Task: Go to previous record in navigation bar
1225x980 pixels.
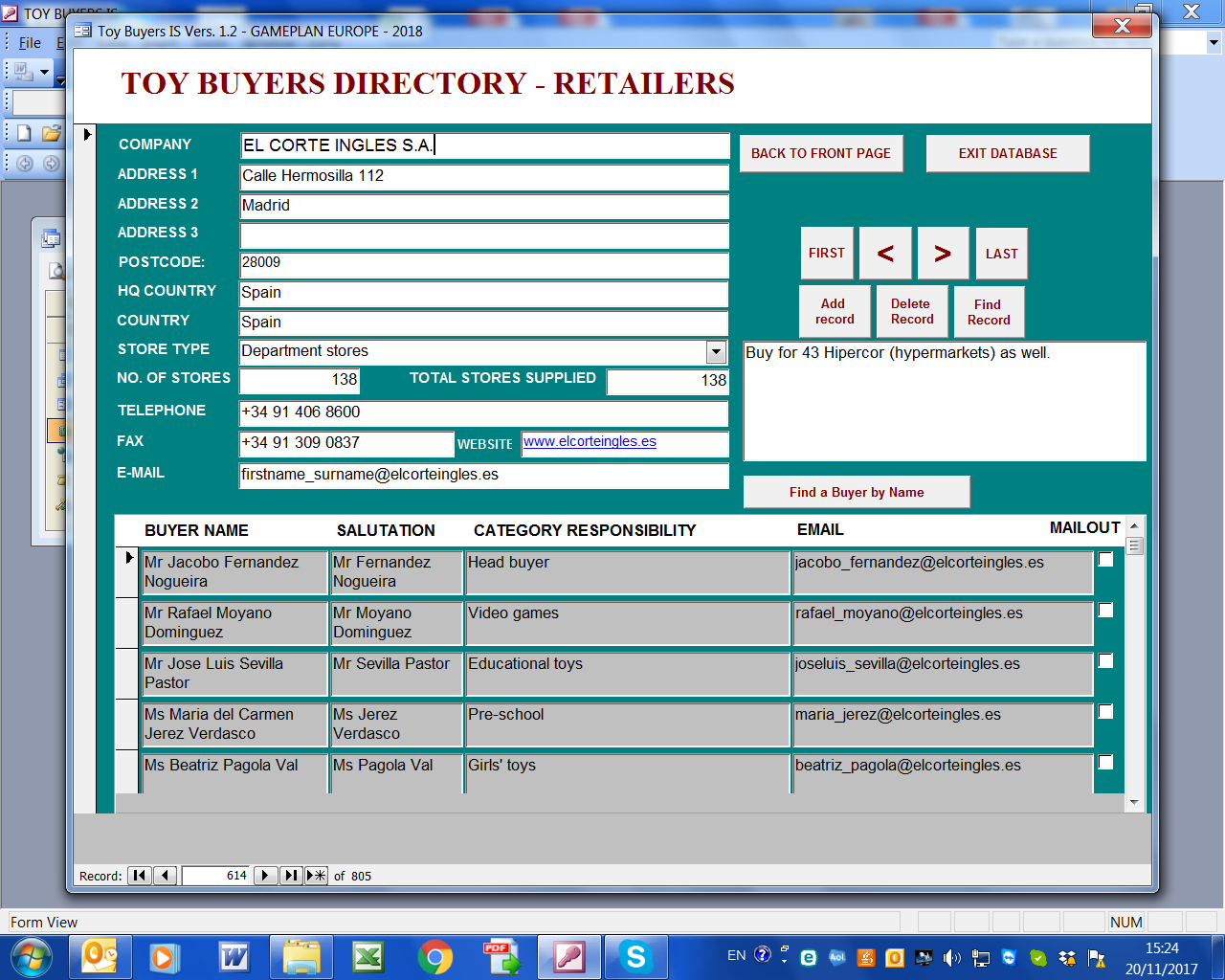Action: pos(166,875)
